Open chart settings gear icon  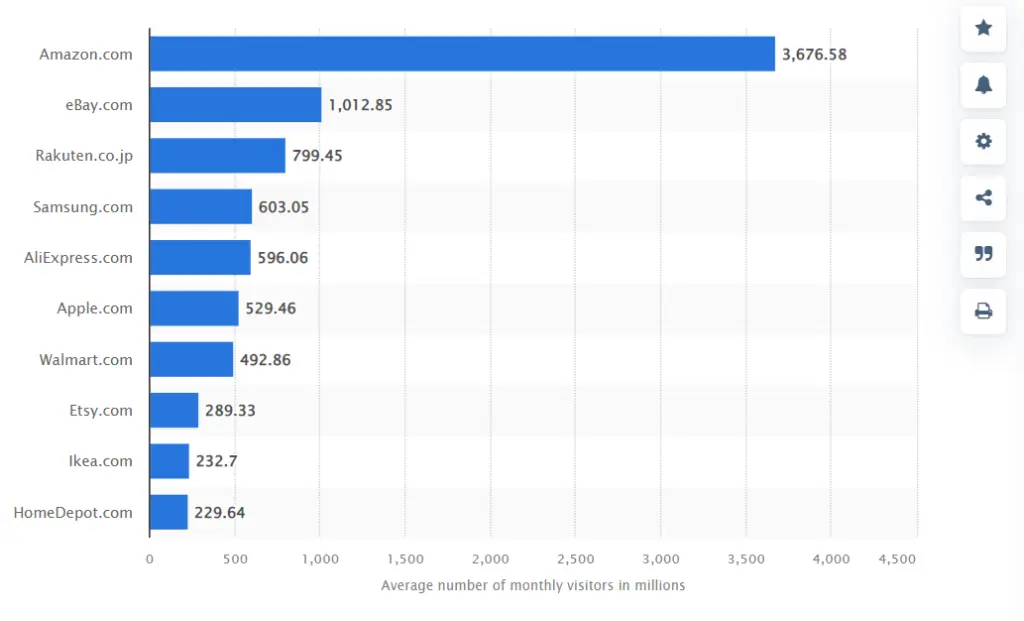pos(983,141)
